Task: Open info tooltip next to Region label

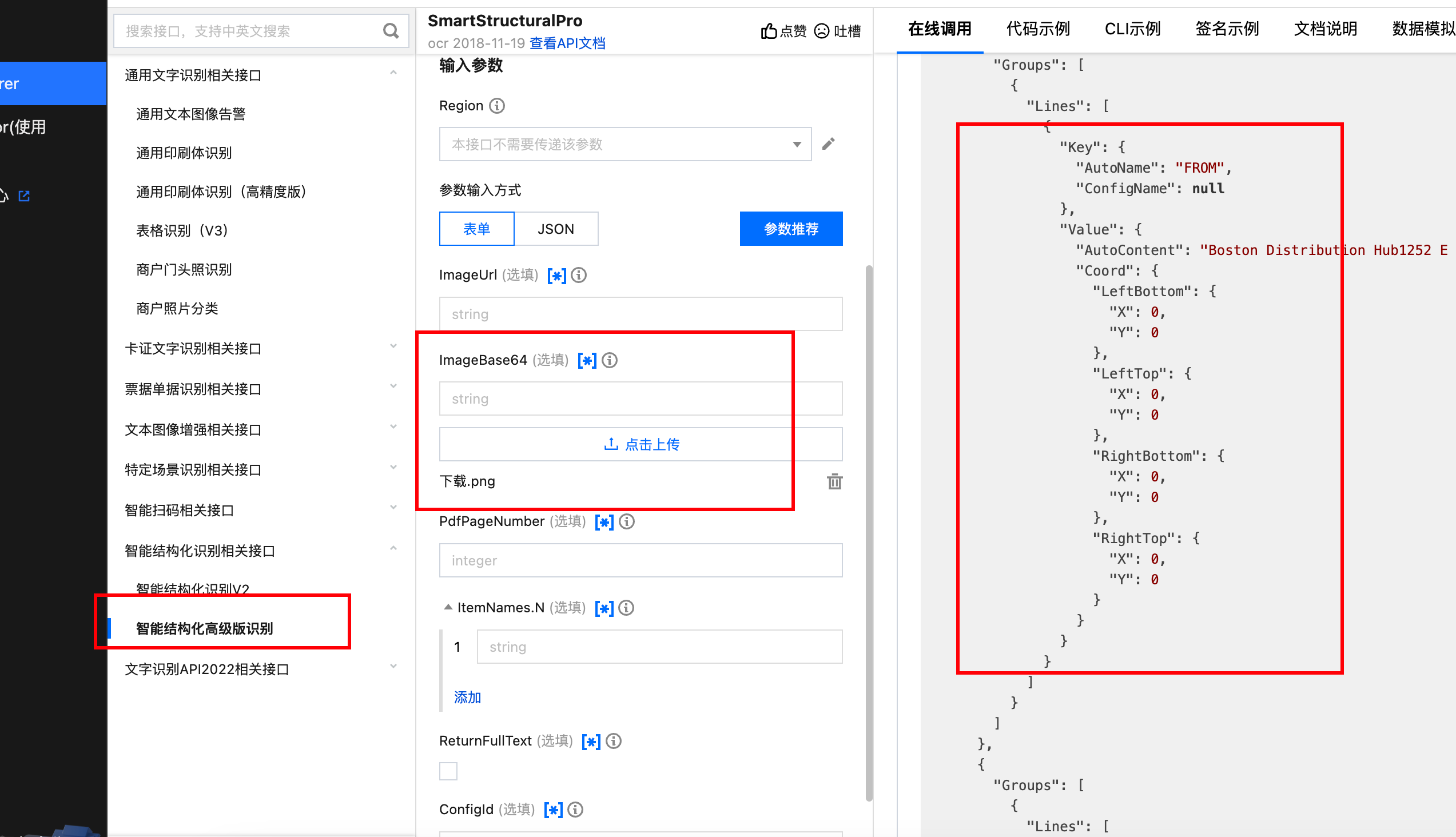Action: (x=497, y=106)
